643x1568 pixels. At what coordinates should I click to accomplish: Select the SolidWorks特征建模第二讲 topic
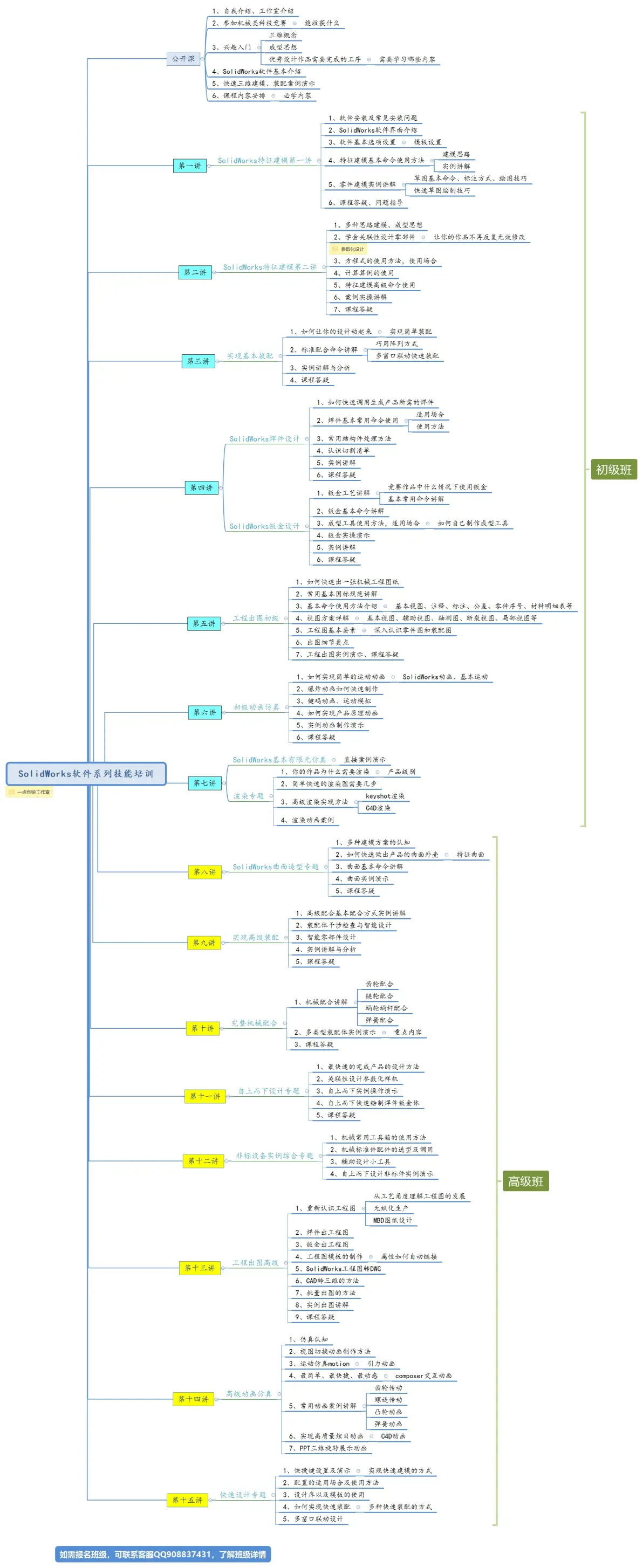coord(270,267)
